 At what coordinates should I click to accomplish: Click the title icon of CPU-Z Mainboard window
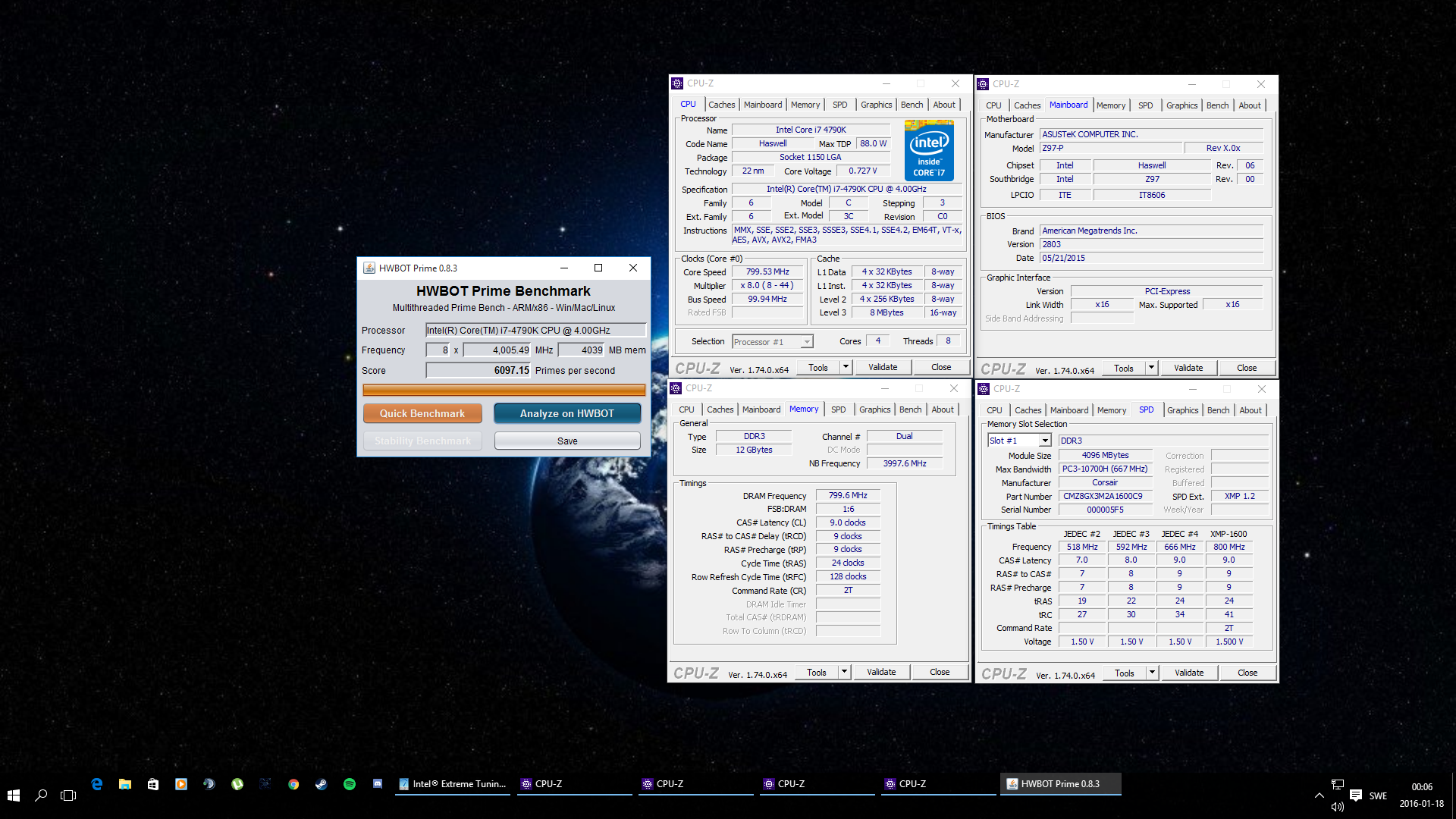coord(983,84)
